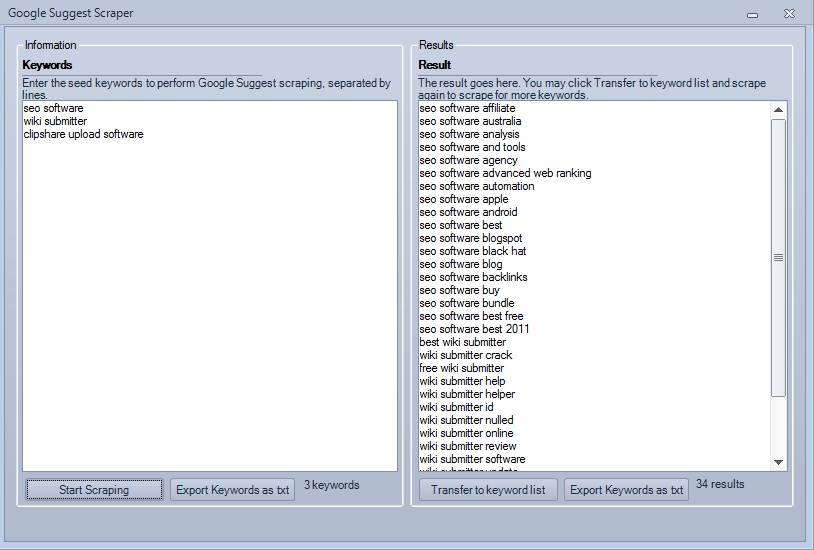Select result 'seo software best 2011'

[x=474, y=329]
